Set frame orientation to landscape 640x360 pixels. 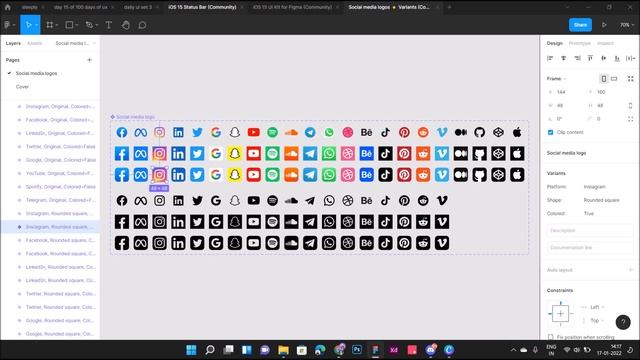click(614, 78)
